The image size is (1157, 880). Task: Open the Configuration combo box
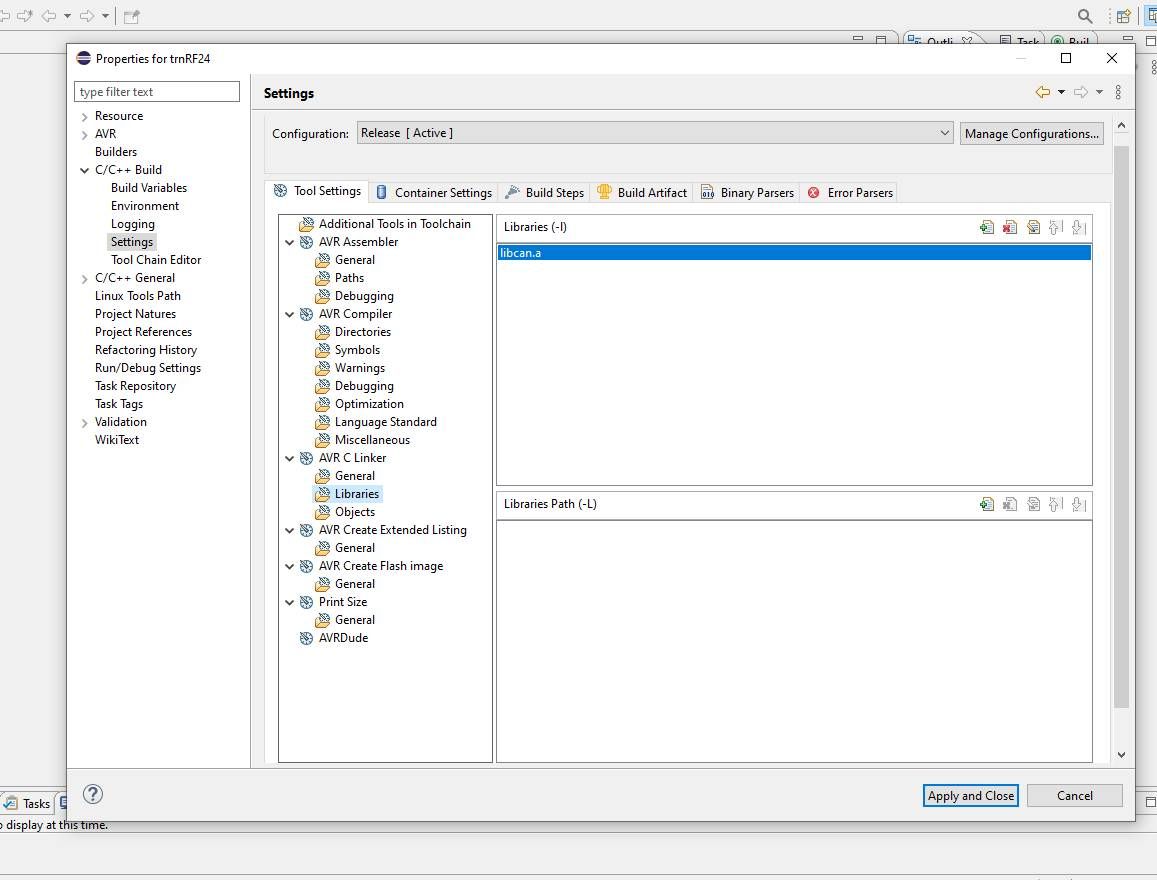(x=655, y=134)
